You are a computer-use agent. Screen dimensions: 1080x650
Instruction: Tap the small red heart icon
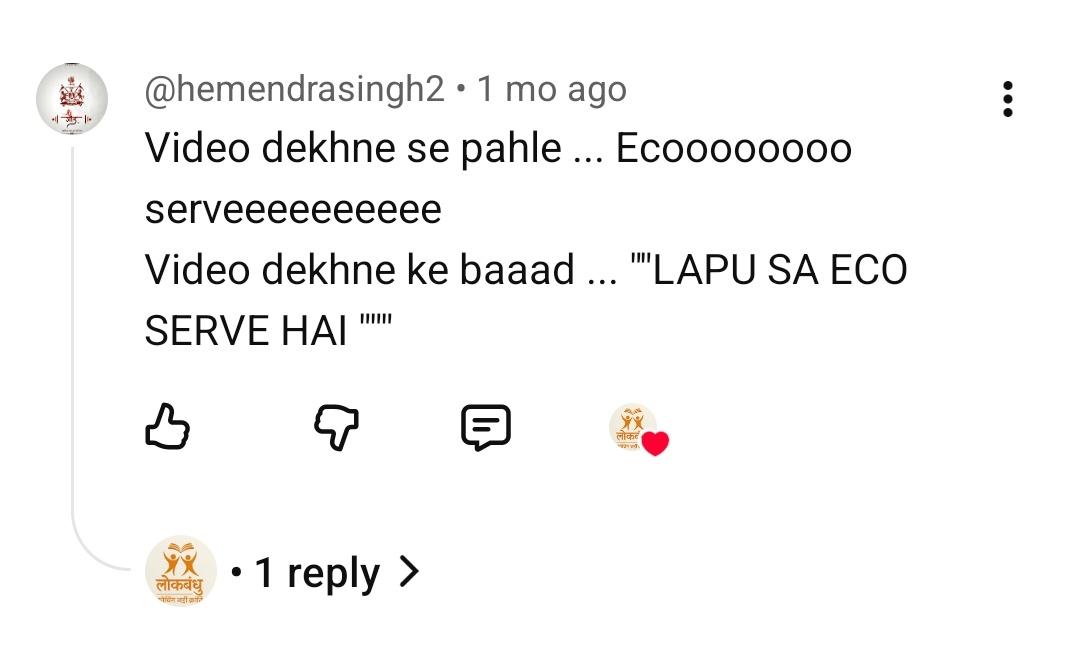coord(655,443)
